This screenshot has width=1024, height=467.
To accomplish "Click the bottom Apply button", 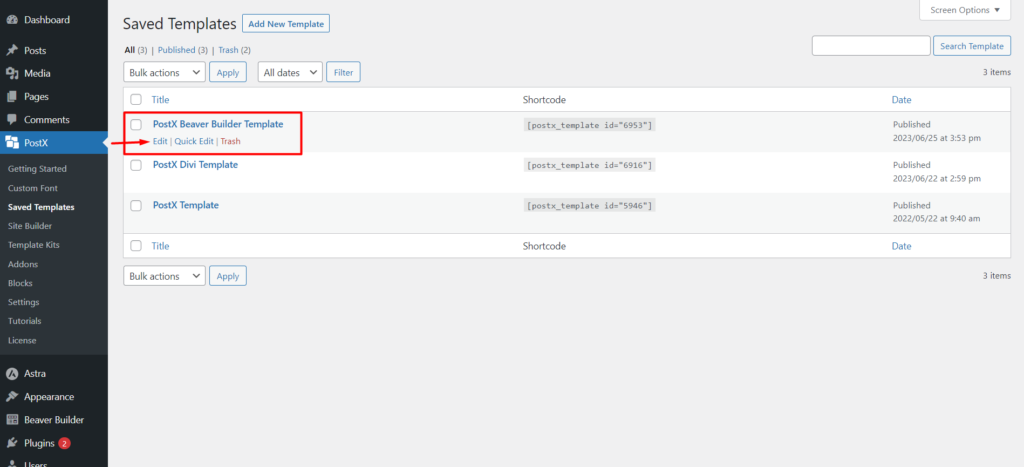I will point(228,276).
